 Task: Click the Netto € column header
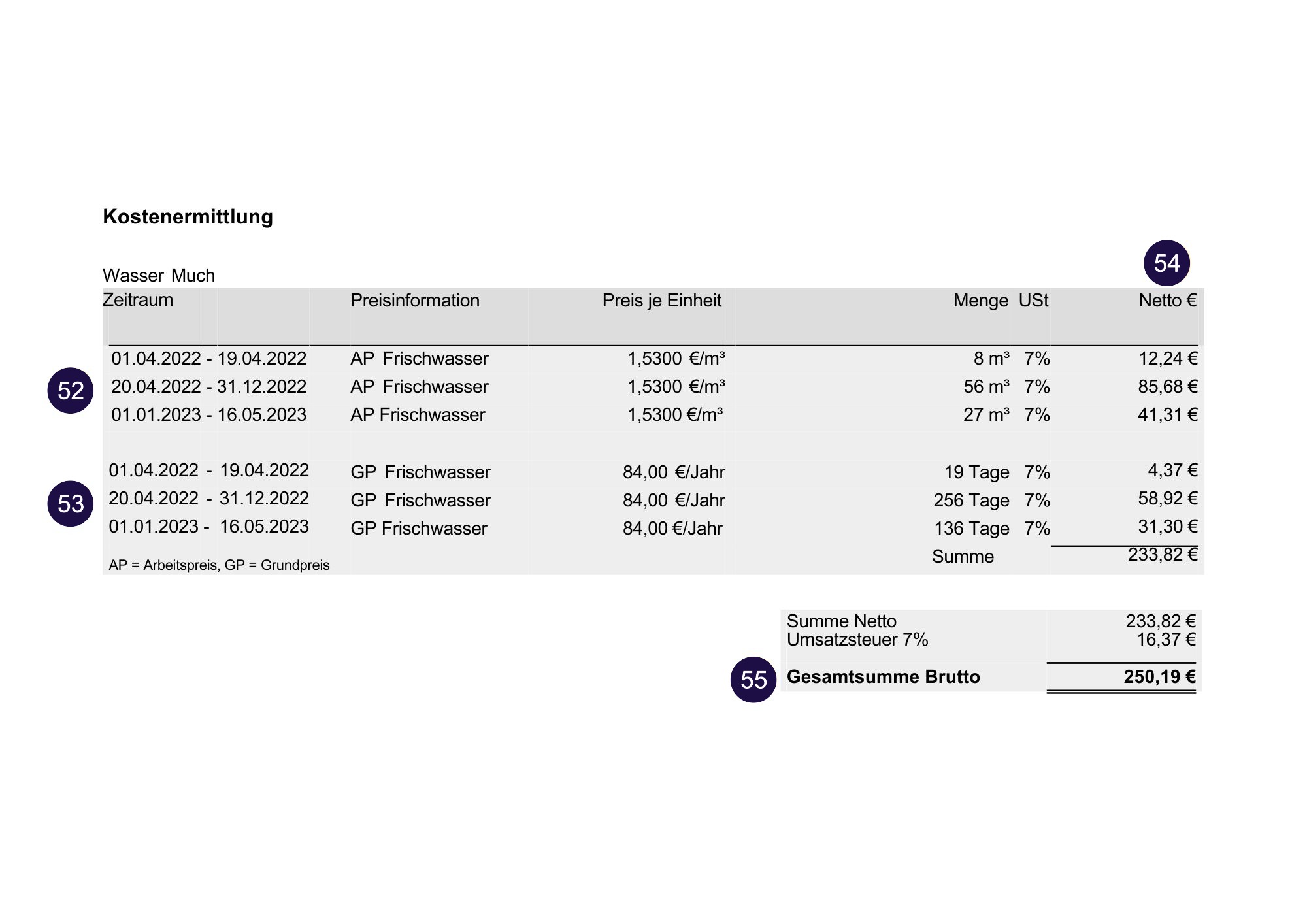(x=1168, y=301)
